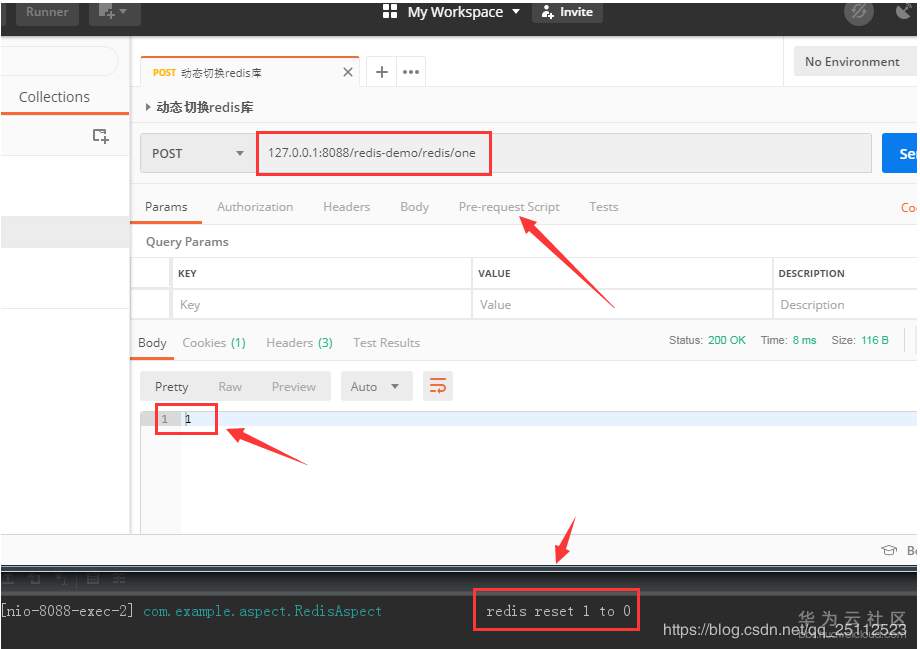The image size is (920, 649).
Task: Open the Test Results tab
Action: (386, 343)
